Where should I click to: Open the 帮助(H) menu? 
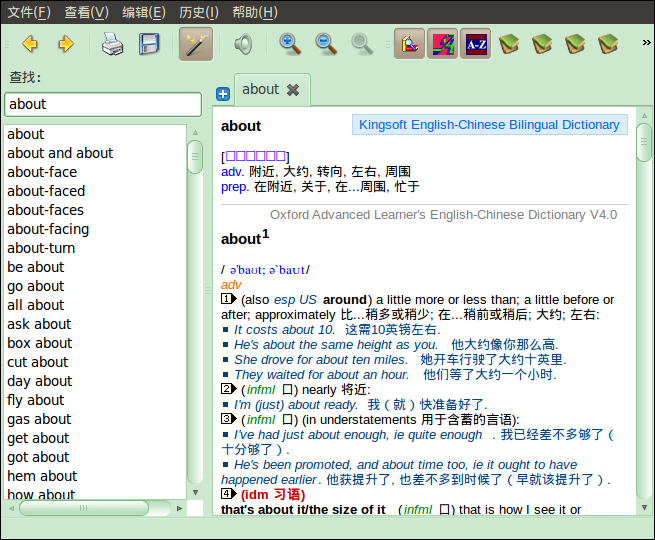tap(255, 12)
